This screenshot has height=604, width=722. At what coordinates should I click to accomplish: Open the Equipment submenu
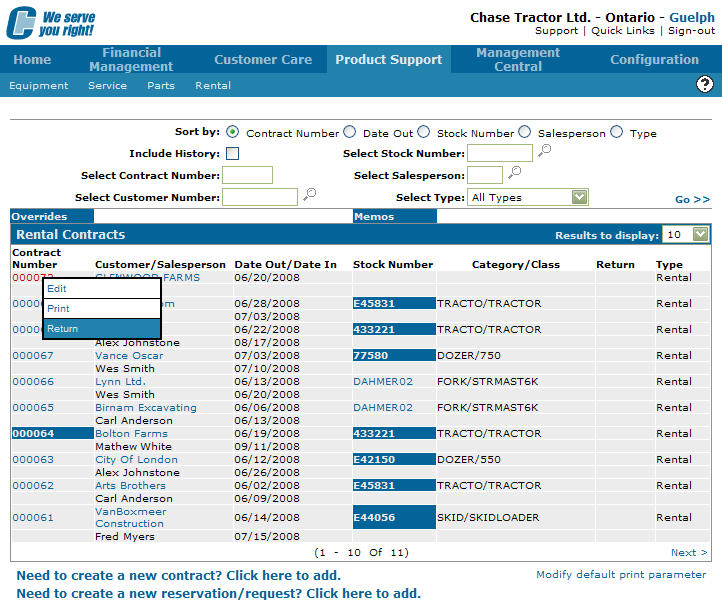coord(39,86)
